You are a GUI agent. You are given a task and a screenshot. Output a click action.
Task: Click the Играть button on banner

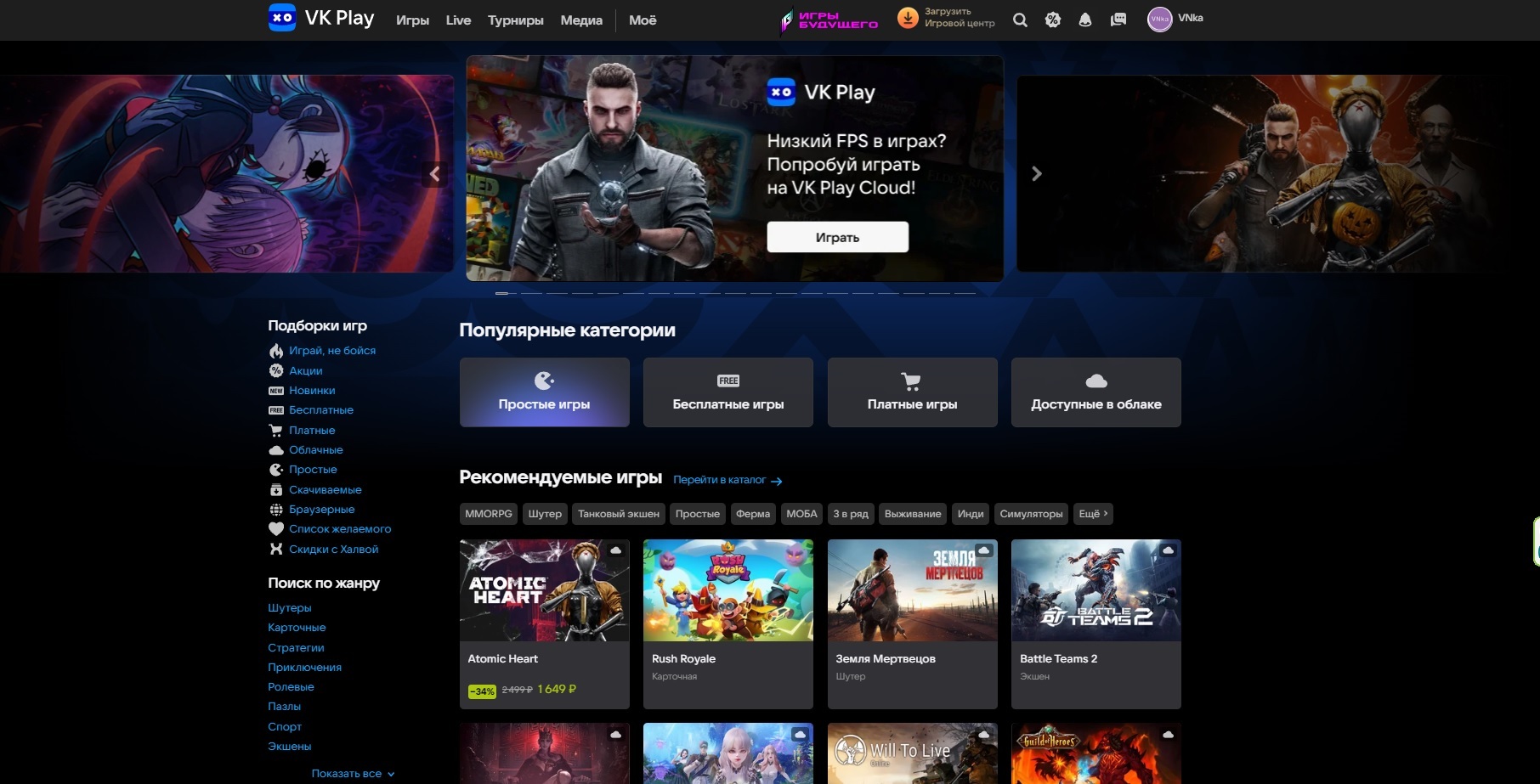(x=838, y=237)
